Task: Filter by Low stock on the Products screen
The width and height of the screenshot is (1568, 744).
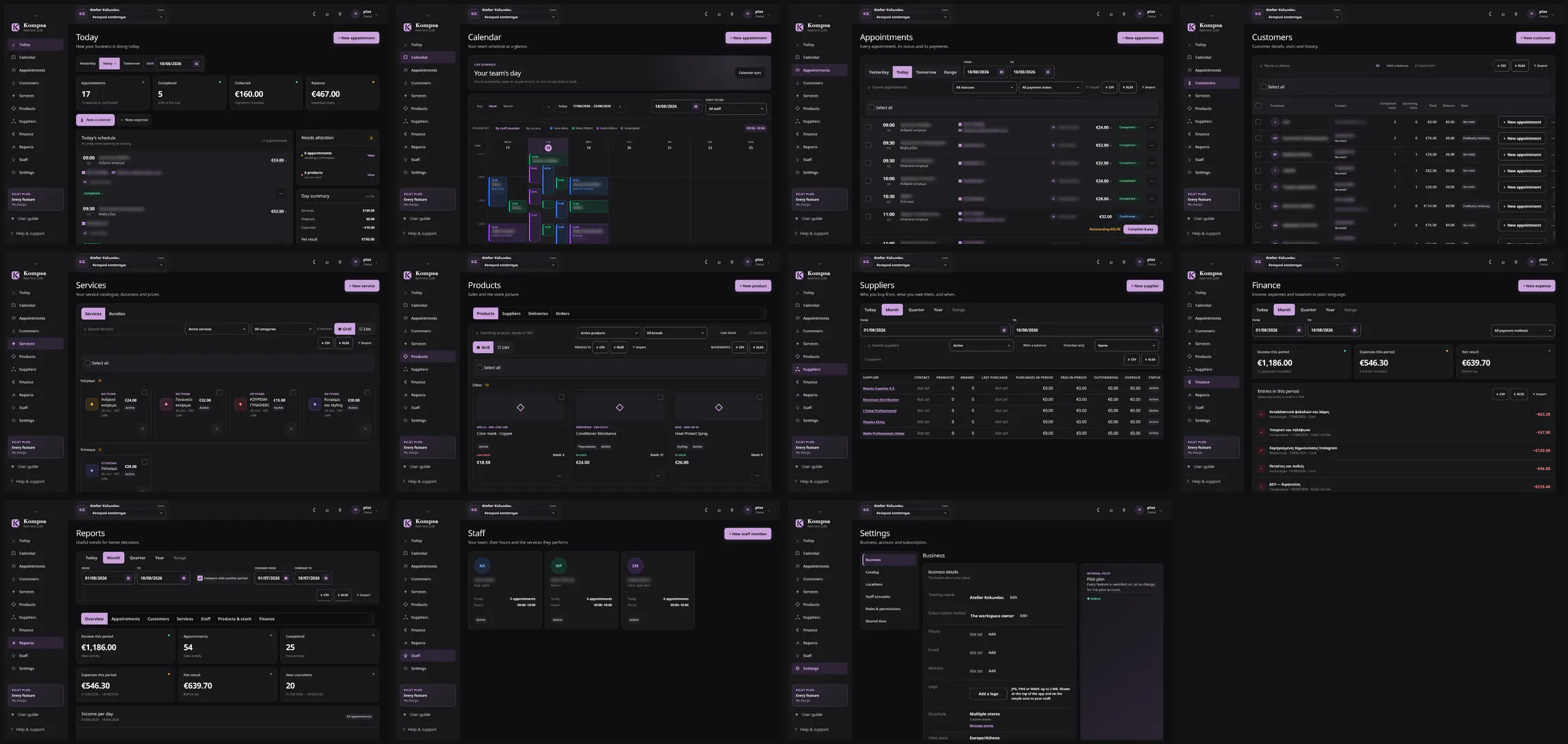Action: click(728, 333)
